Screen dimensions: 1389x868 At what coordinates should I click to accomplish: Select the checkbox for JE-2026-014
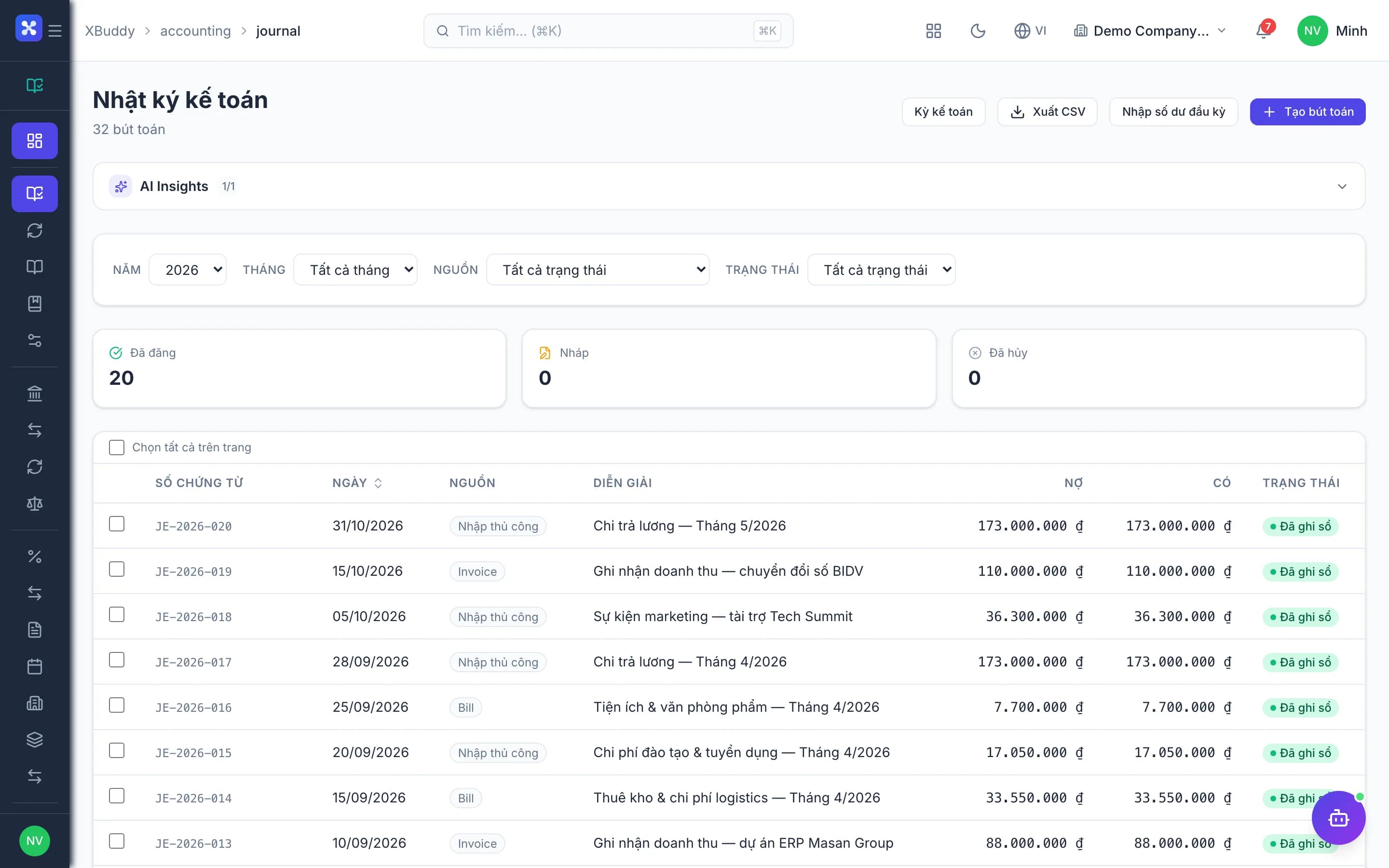[x=117, y=796]
